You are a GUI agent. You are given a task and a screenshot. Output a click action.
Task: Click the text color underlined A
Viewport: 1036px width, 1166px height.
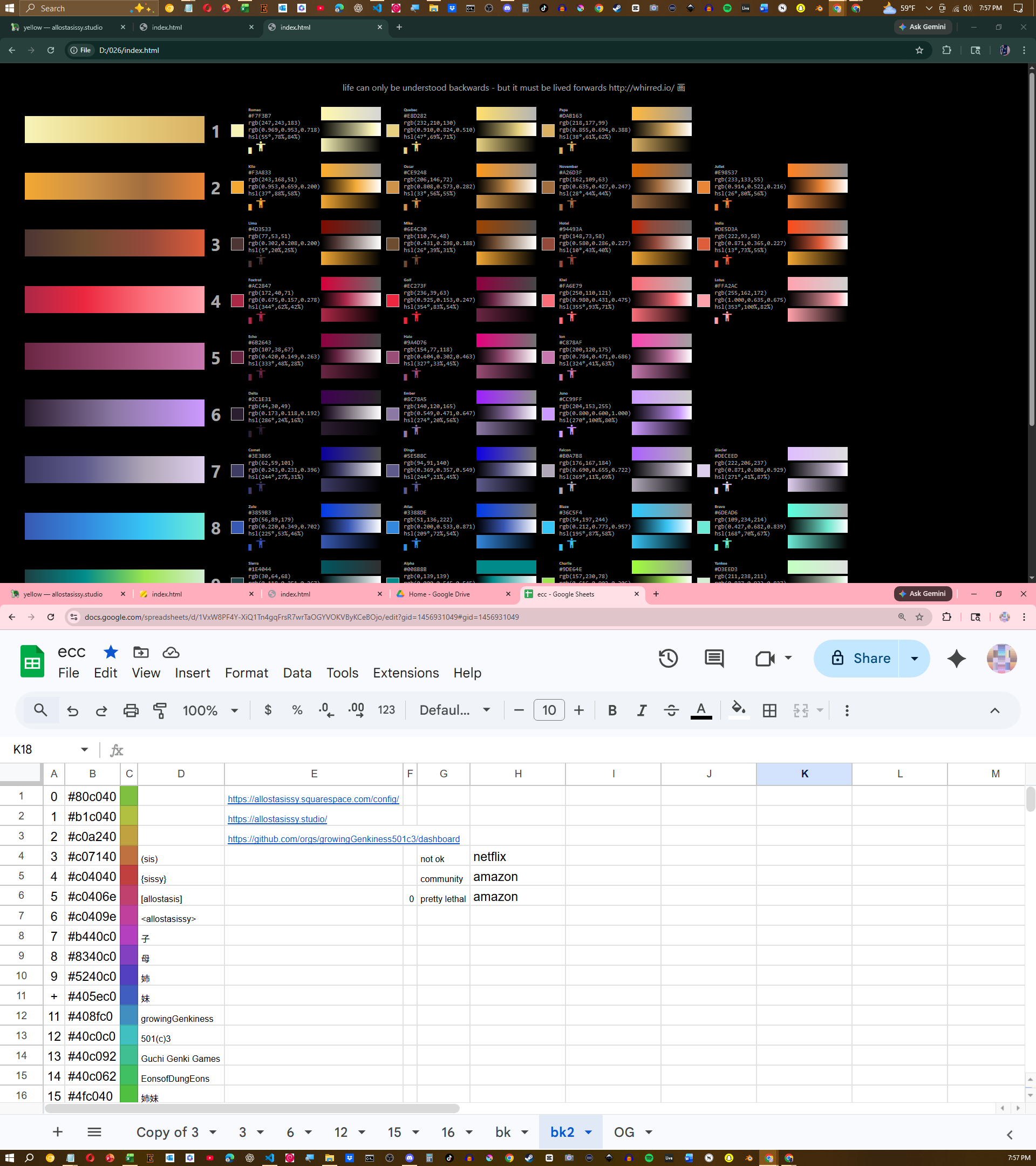[701, 710]
